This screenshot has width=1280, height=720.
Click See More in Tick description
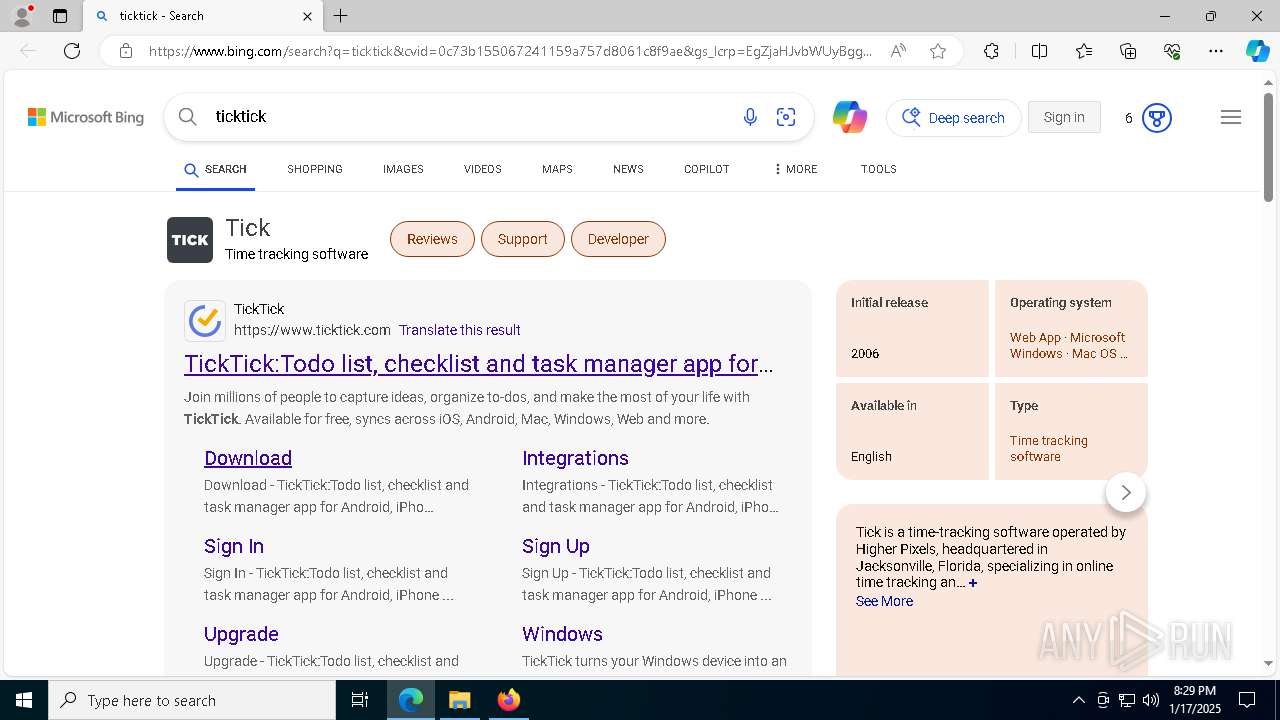click(884, 601)
